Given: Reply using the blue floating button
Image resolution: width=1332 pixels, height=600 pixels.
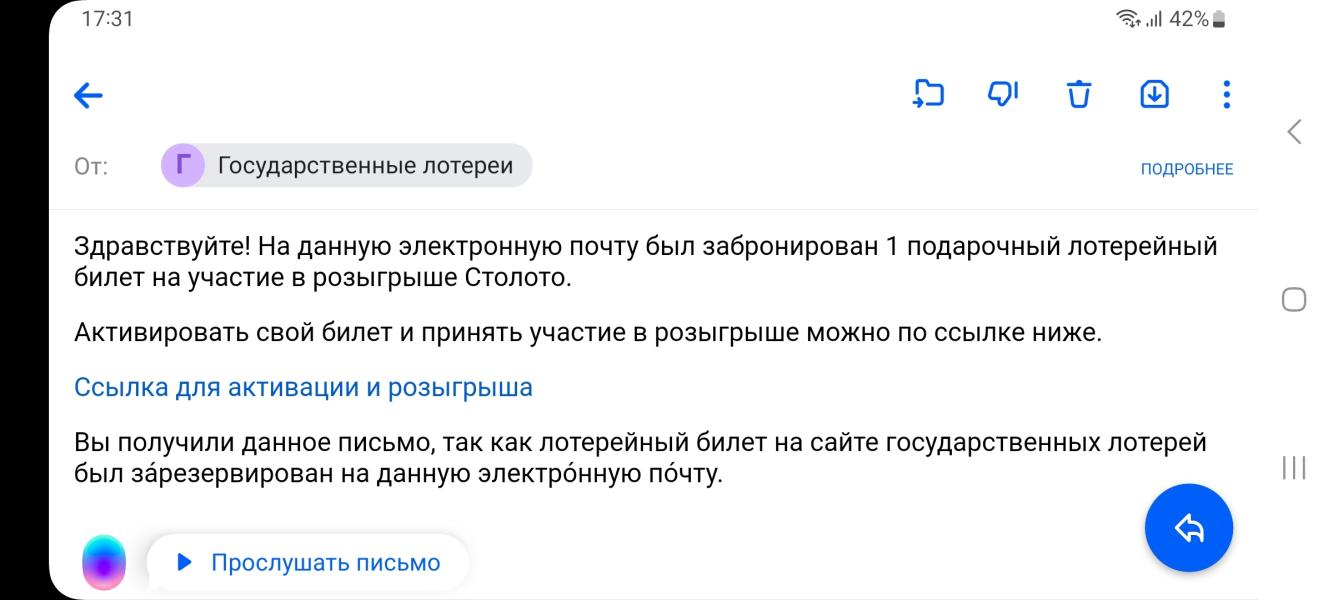Looking at the screenshot, I should pos(1188,528).
